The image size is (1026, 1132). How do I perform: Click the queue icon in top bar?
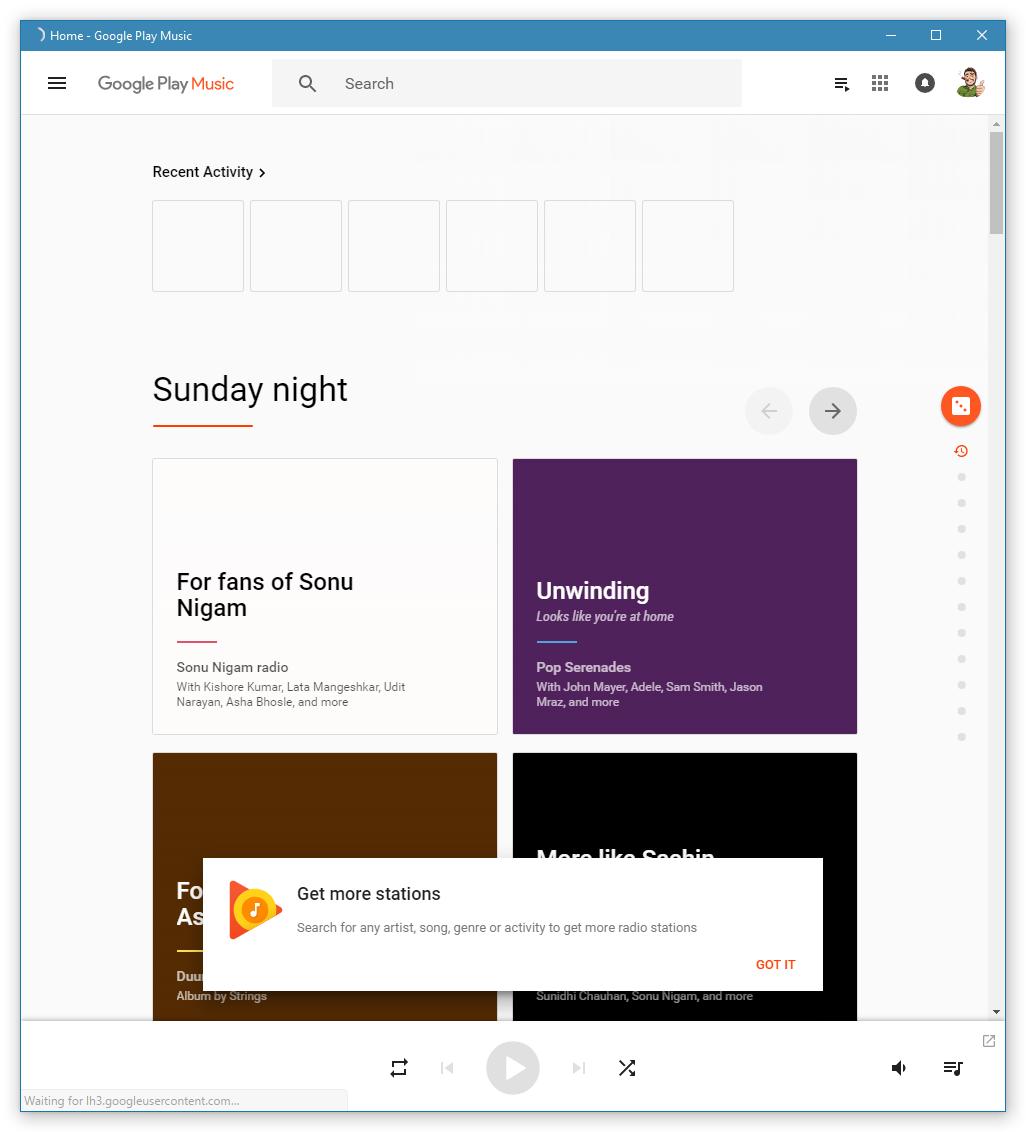click(x=842, y=84)
